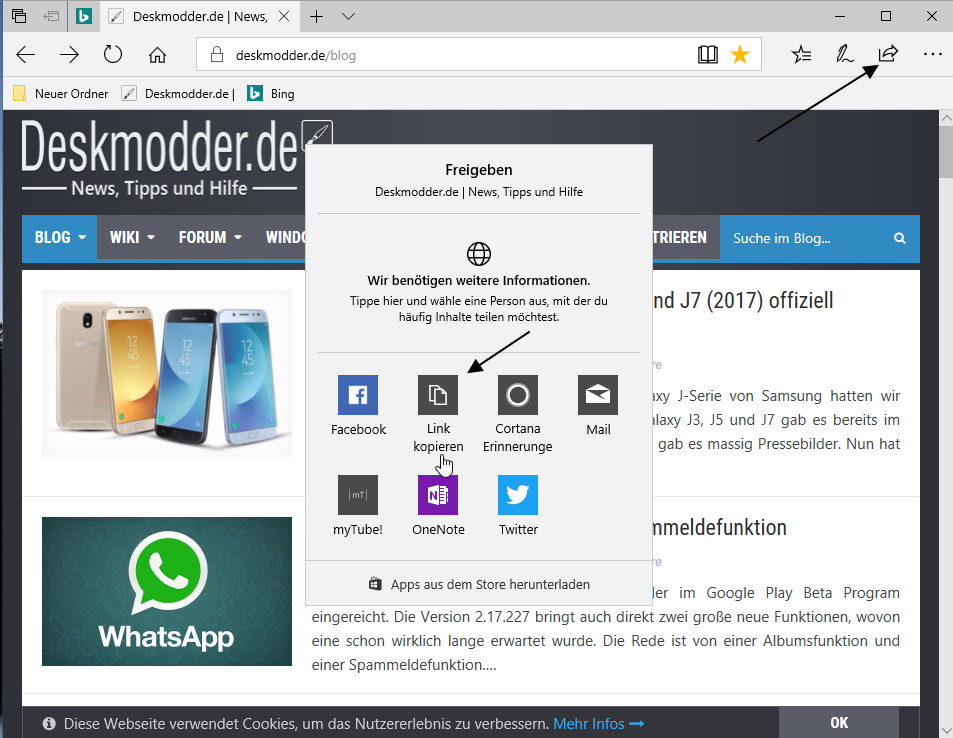Open the Neuer Ordner favorites folder
953x738 pixels.
[60, 94]
